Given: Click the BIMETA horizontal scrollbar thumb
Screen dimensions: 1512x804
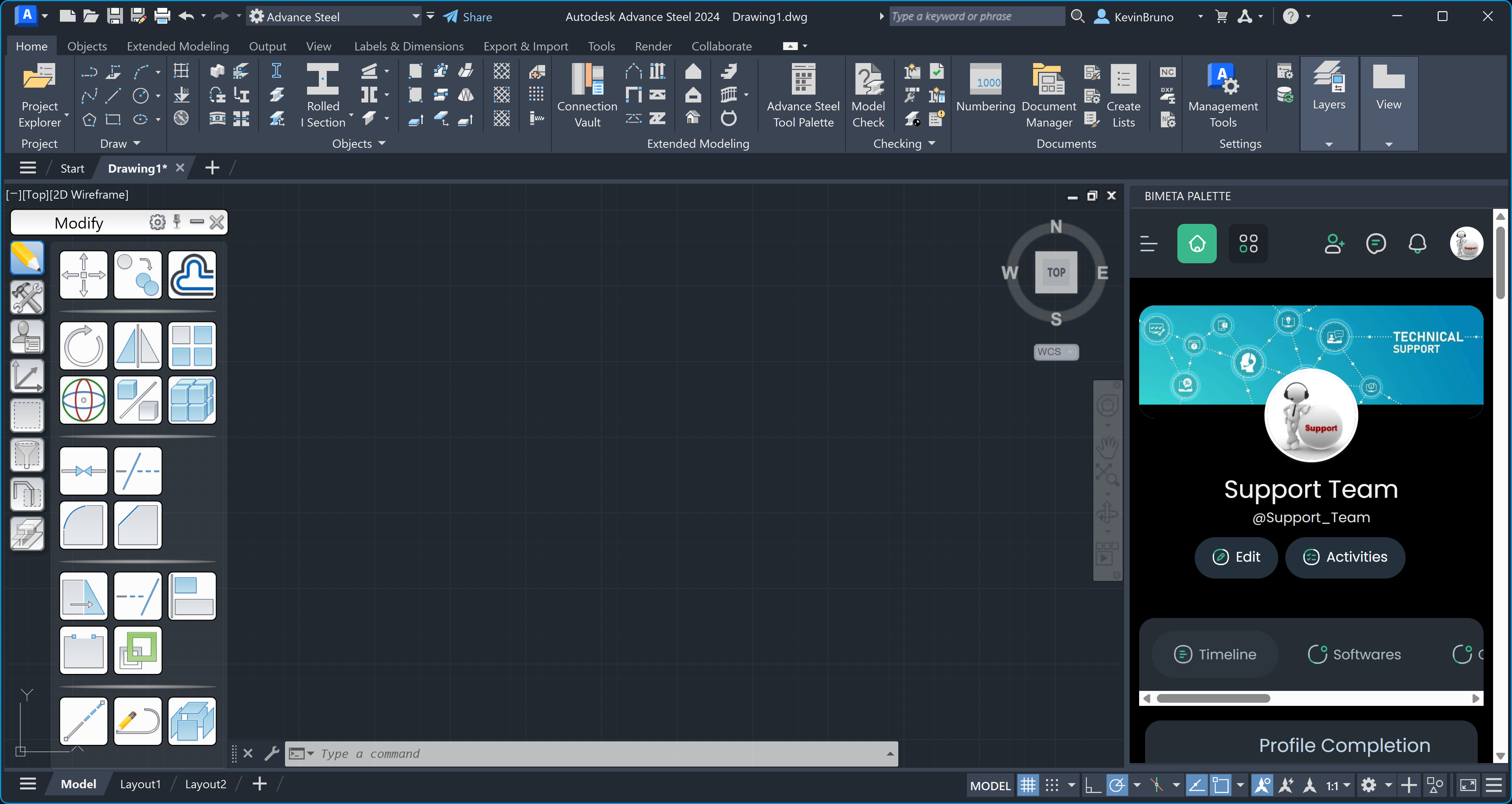Looking at the screenshot, I should [x=1213, y=698].
